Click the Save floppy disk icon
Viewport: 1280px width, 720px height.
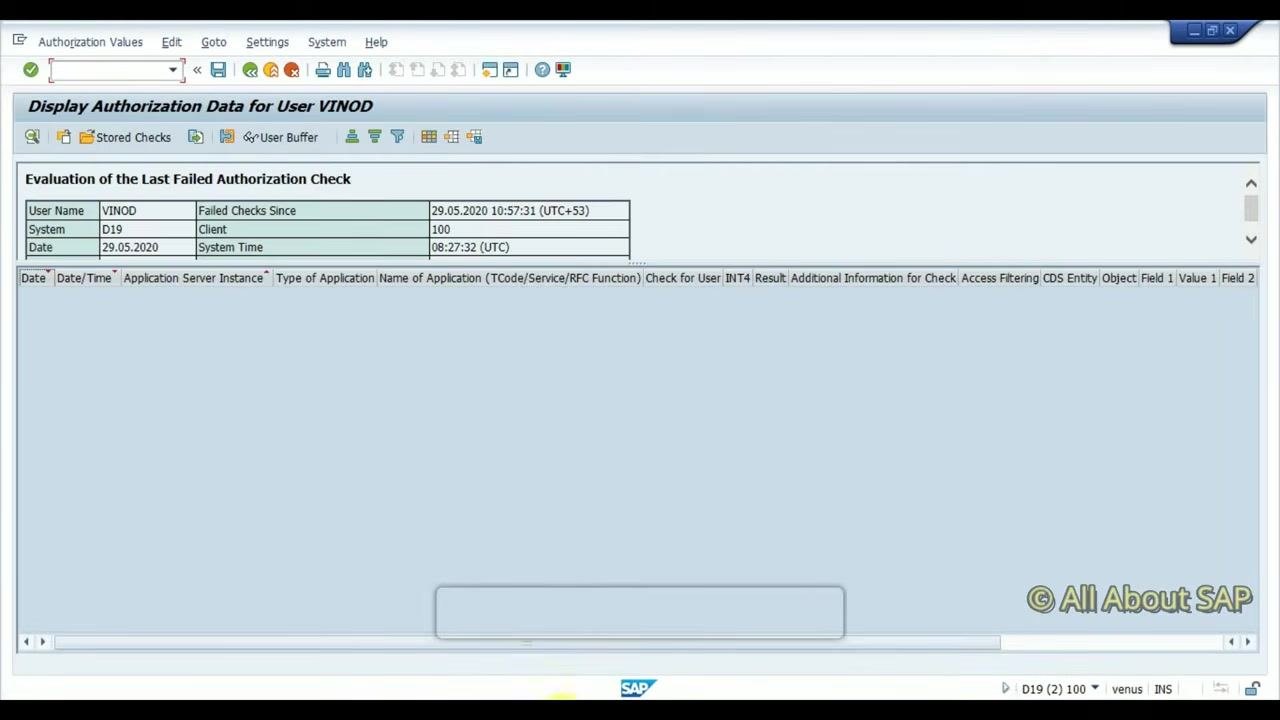(x=218, y=70)
